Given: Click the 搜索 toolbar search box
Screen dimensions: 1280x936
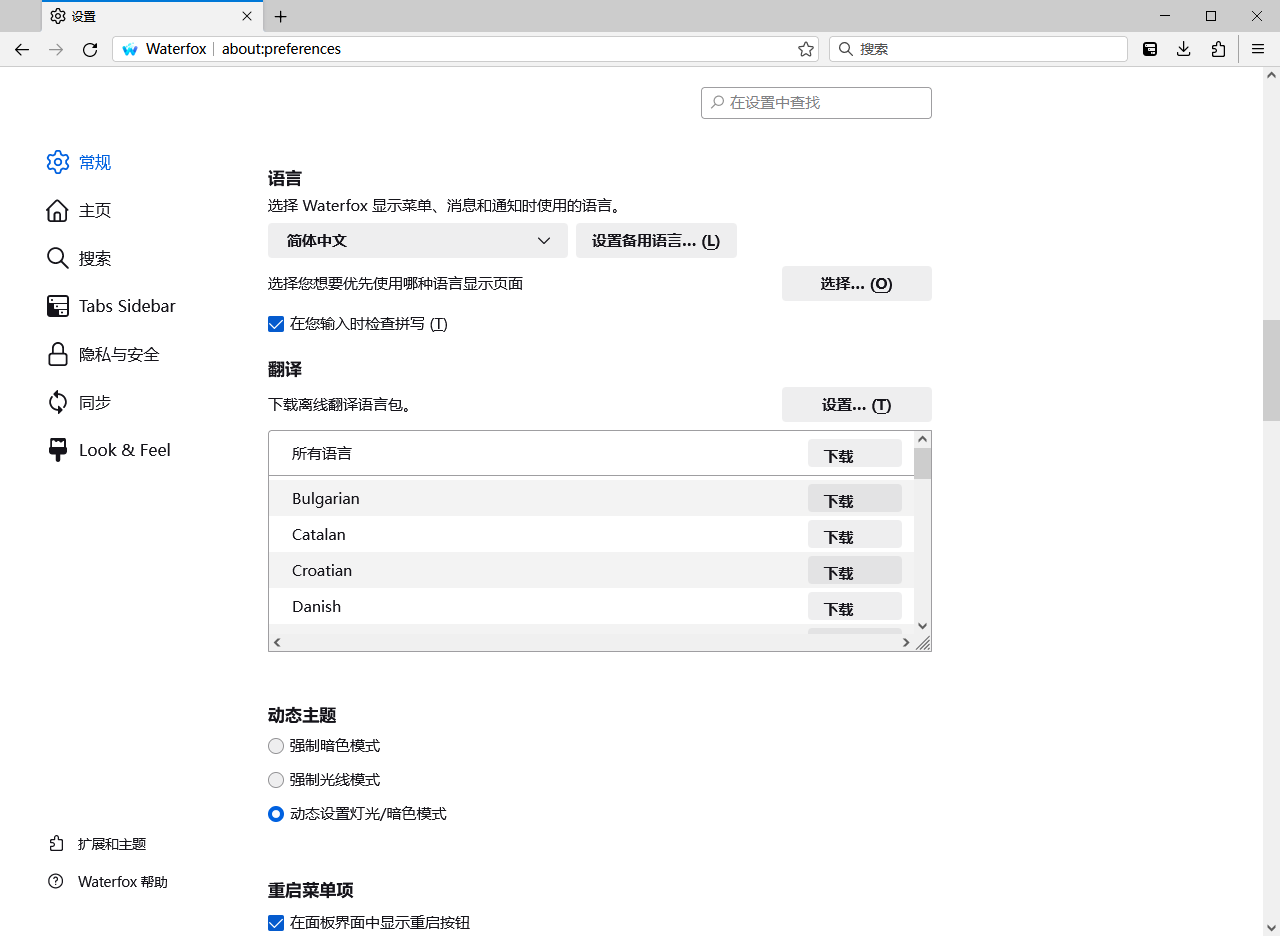Looking at the screenshot, I should coord(978,49).
